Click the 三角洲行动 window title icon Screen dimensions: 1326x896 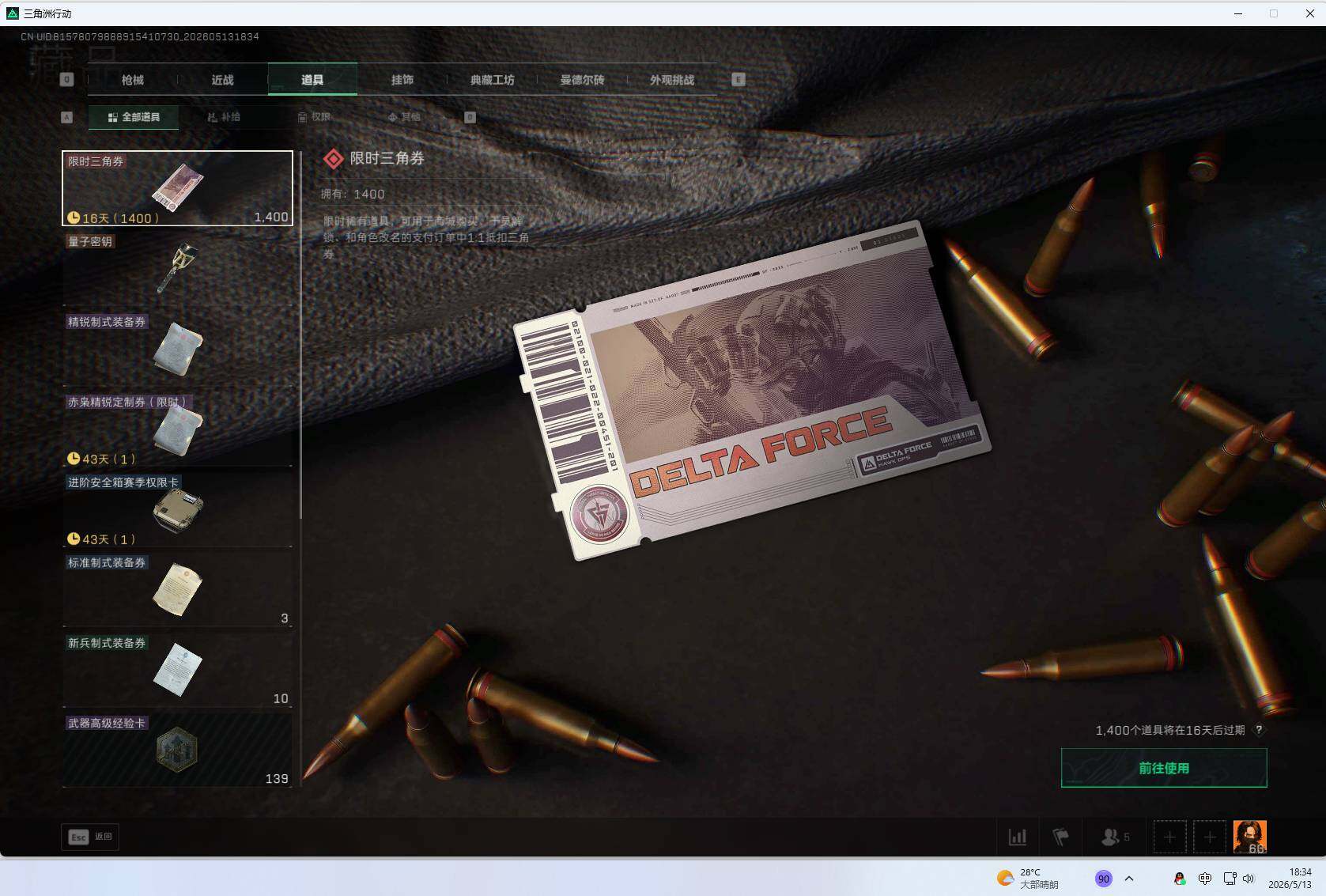click(x=13, y=13)
